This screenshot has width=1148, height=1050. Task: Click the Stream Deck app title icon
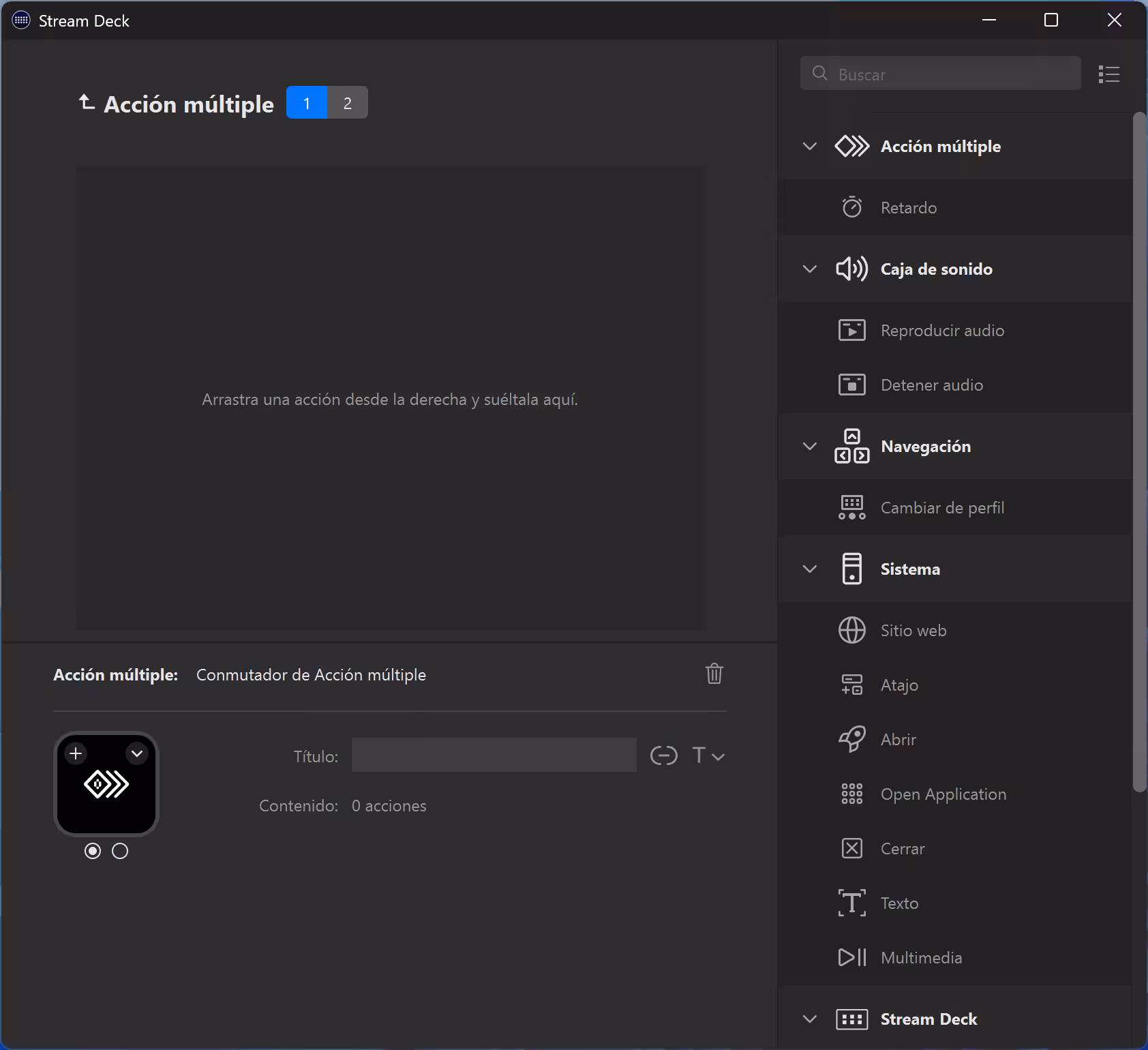[x=21, y=20]
